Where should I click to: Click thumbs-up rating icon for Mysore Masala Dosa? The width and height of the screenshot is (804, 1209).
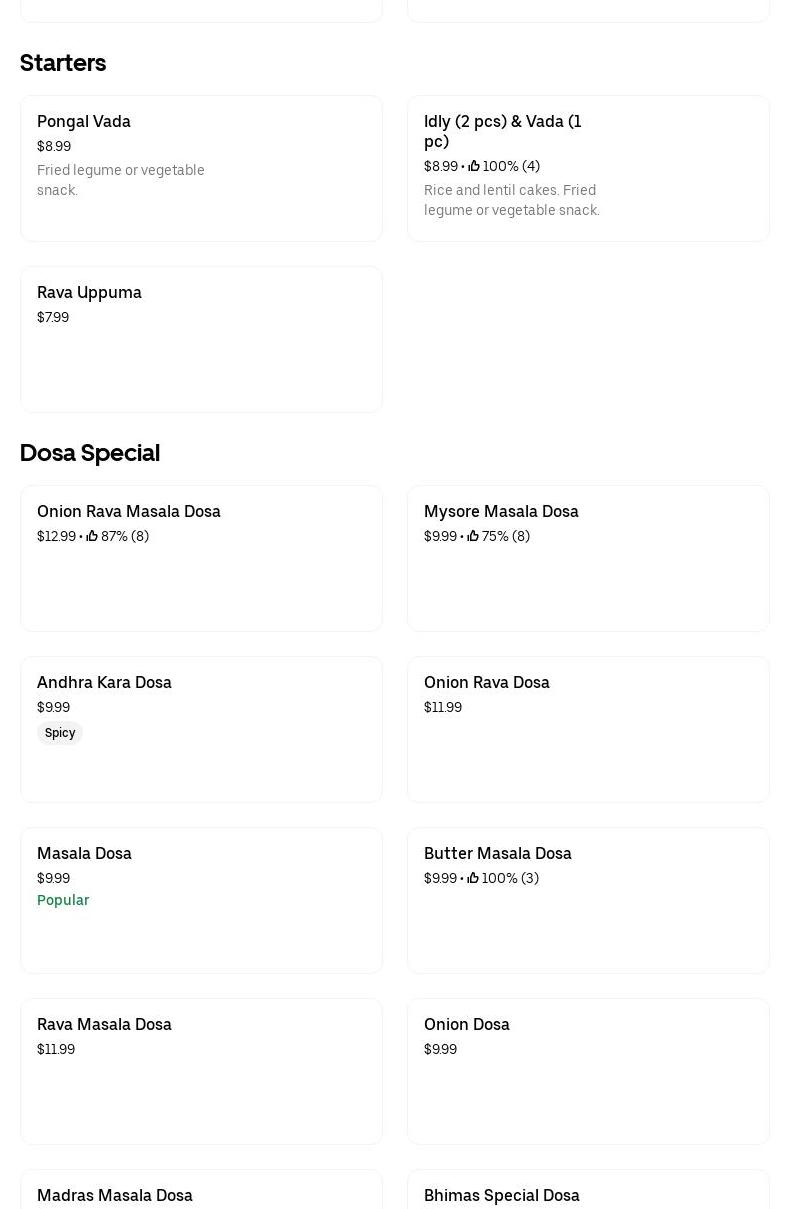(x=473, y=537)
